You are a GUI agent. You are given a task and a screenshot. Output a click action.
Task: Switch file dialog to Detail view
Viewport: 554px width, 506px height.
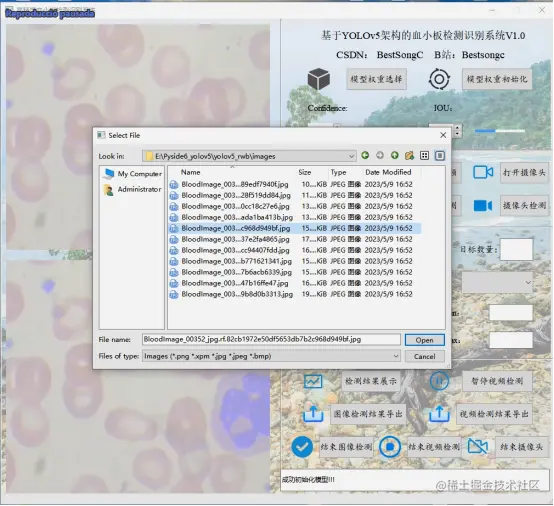440,155
